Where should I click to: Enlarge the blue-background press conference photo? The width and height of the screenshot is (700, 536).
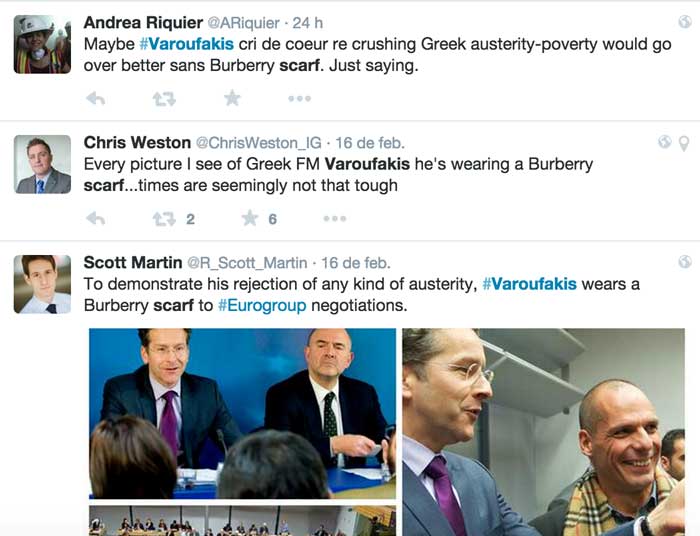click(242, 413)
